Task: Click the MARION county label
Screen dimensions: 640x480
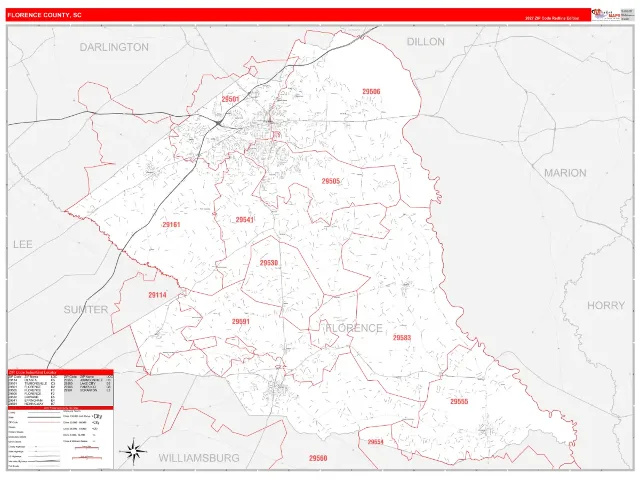Action: click(x=565, y=173)
